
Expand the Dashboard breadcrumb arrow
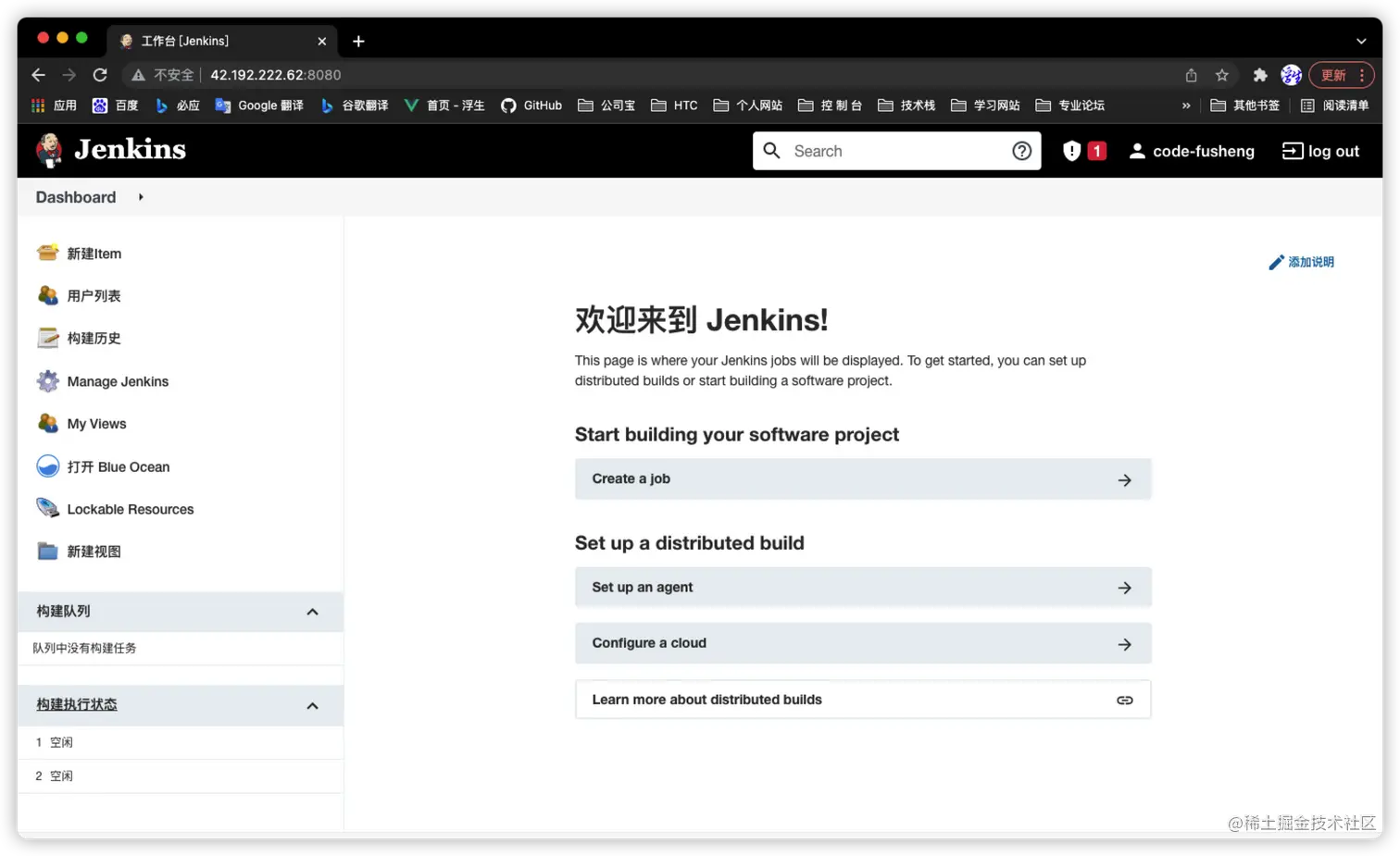141,197
